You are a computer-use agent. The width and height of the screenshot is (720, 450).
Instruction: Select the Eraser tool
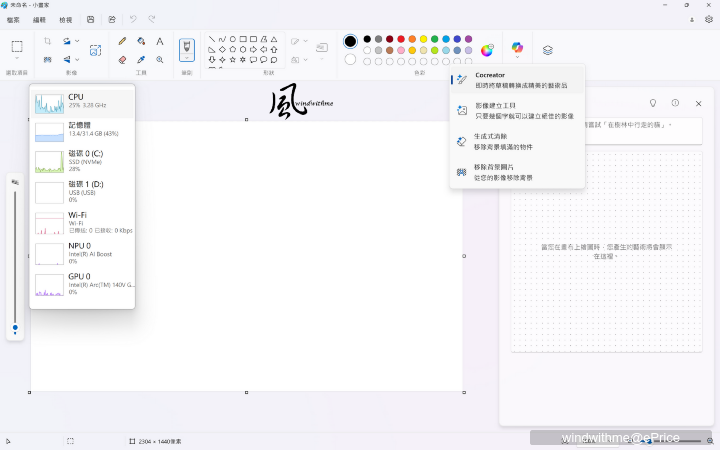click(x=122, y=59)
